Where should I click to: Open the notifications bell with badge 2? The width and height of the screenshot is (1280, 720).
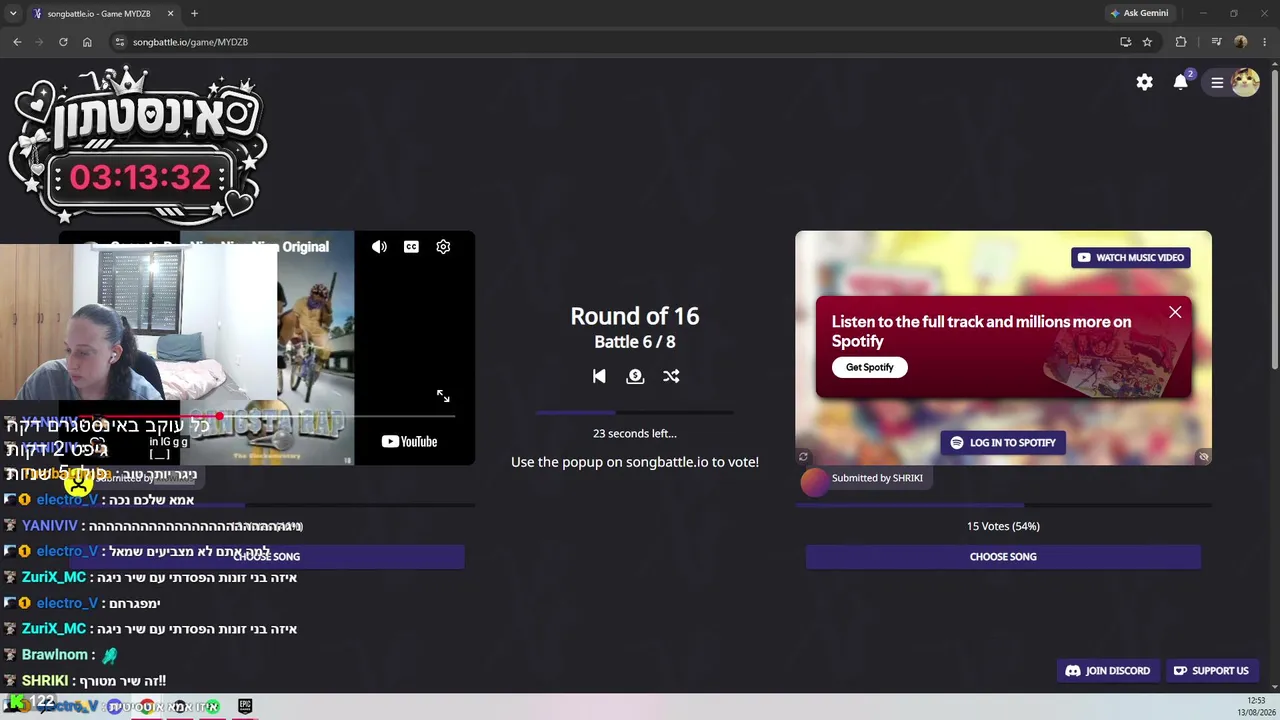pyautogui.click(x=1182, y=81)
